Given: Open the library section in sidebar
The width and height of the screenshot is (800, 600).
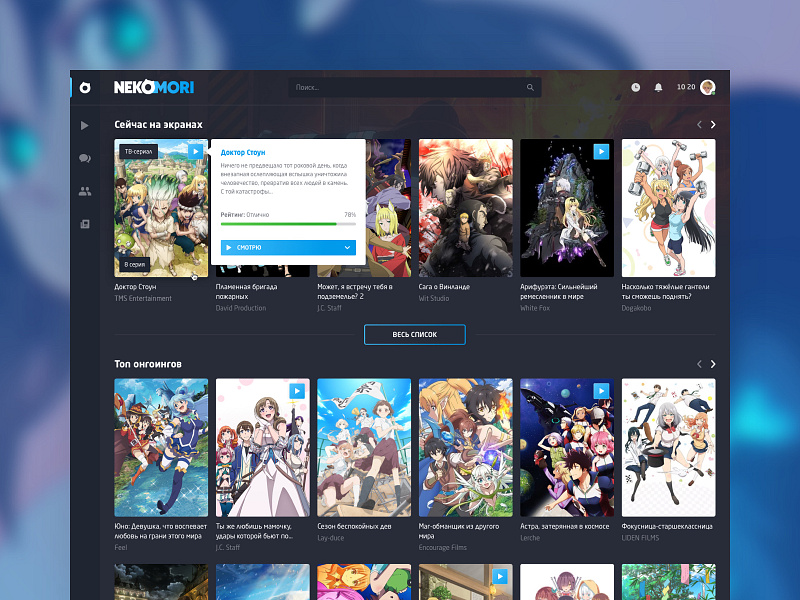Looking at the screenshot, I should click(x=85, y=223).
